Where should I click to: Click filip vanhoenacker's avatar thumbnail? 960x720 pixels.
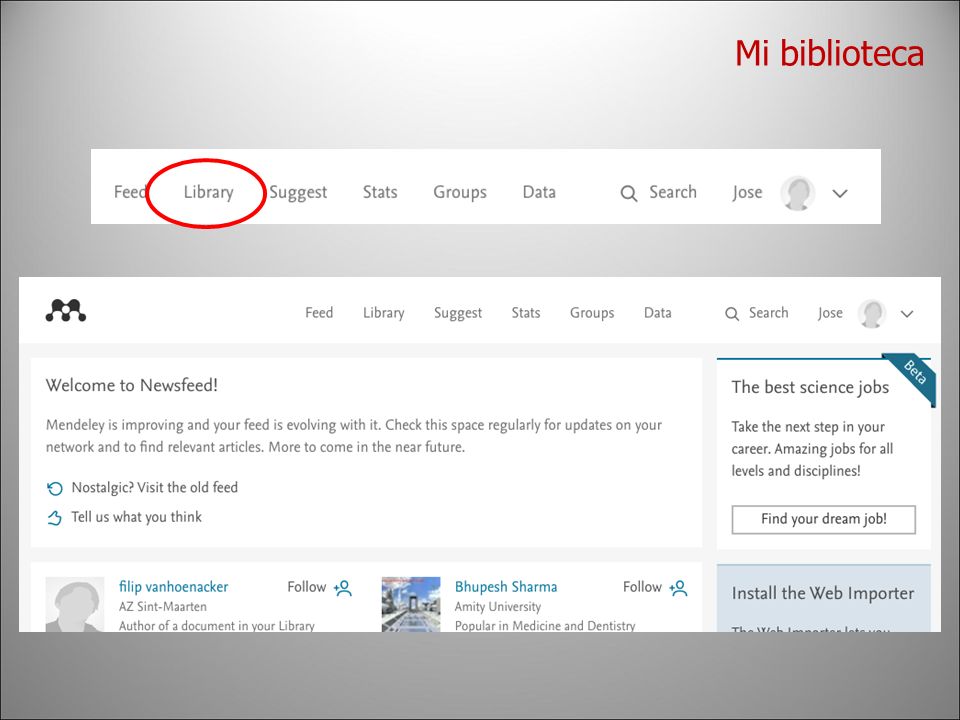pyautogui.click(x=75, y=604)
